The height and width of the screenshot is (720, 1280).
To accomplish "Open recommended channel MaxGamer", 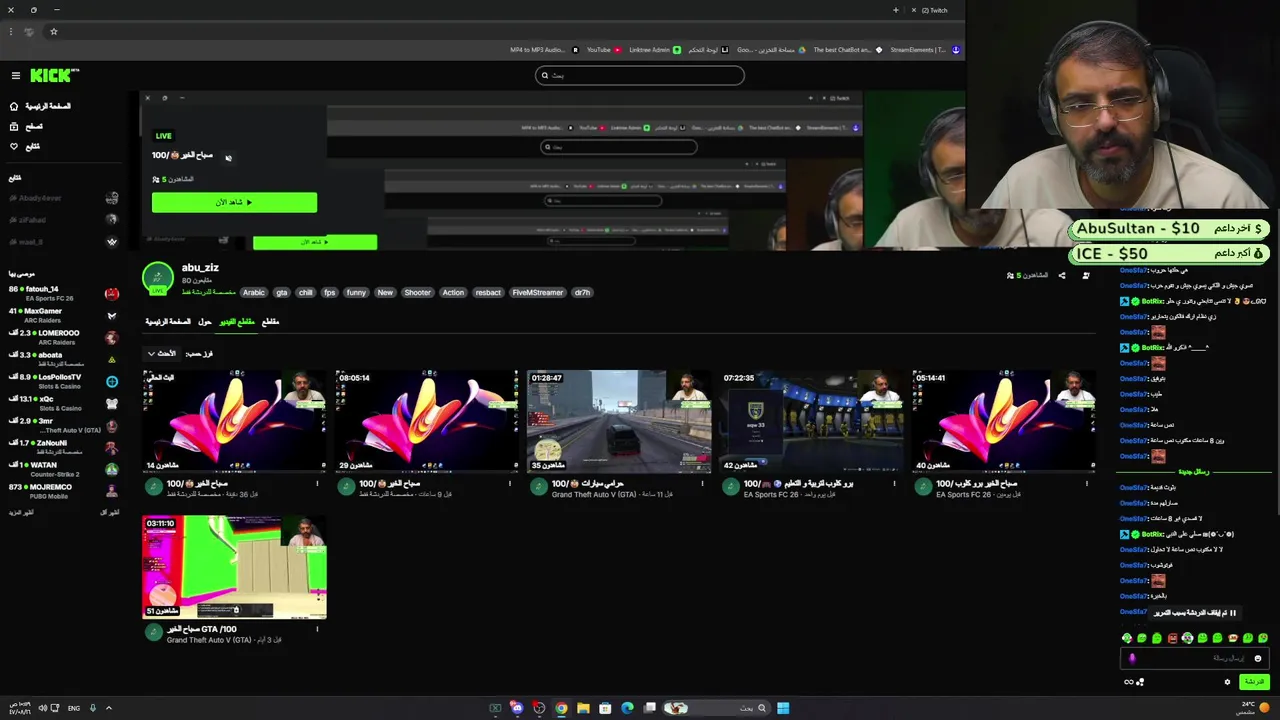I will click(x=62, y=315).
